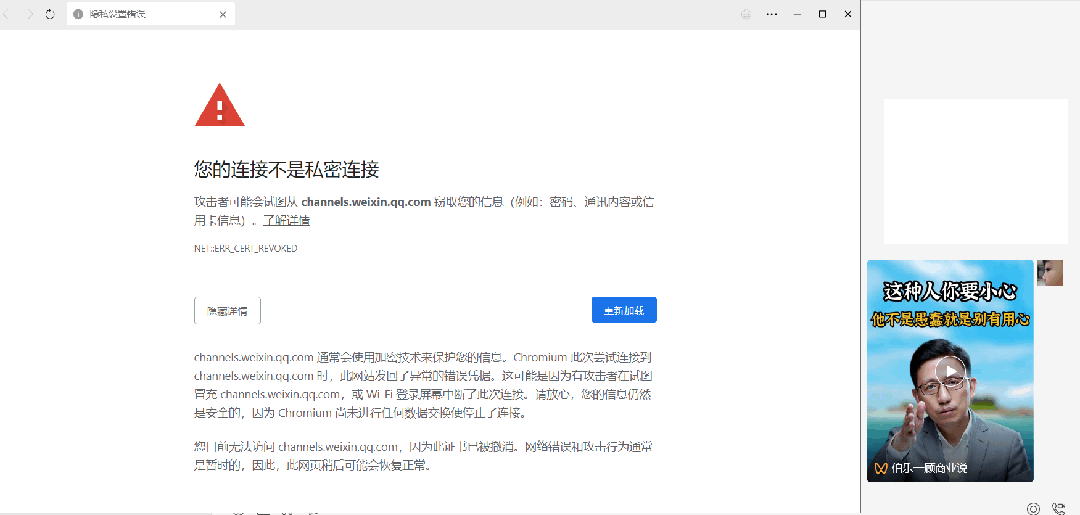This screenshot has height=515, width=1080.
Task: Start a voice call from the chat panel
Action: pos(1059,509)
